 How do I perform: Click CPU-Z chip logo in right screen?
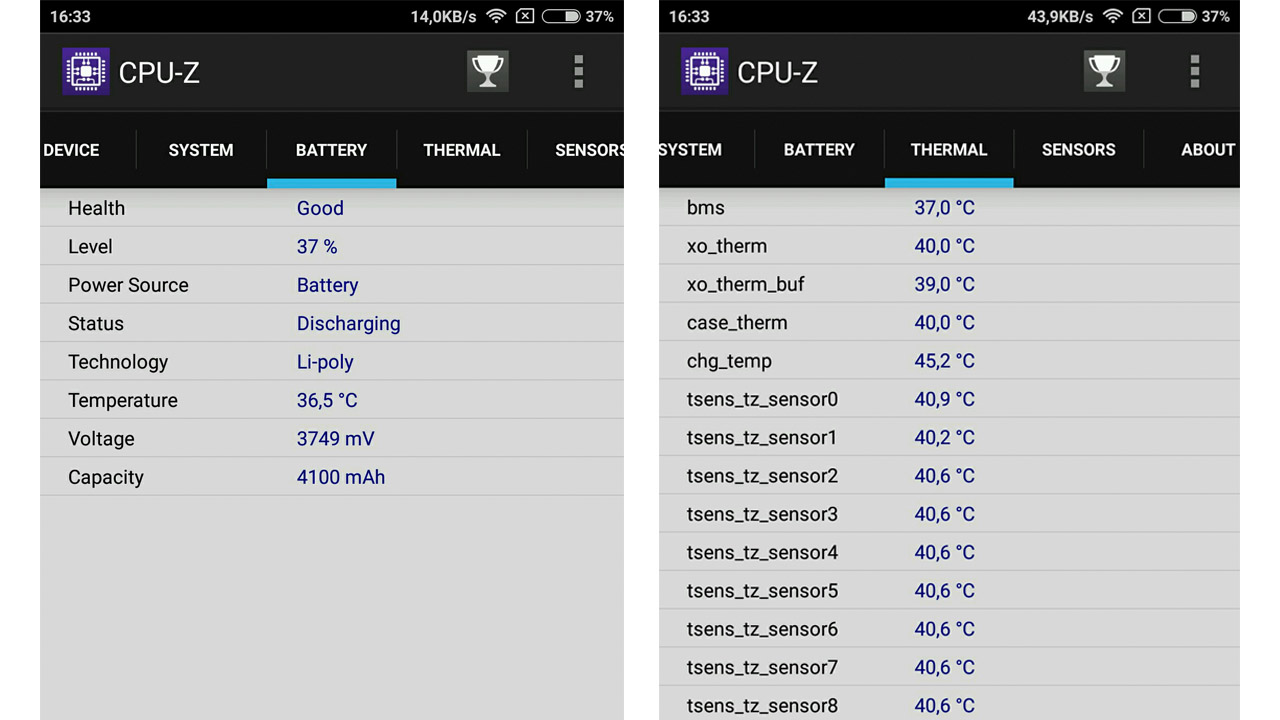coord(704,72)
